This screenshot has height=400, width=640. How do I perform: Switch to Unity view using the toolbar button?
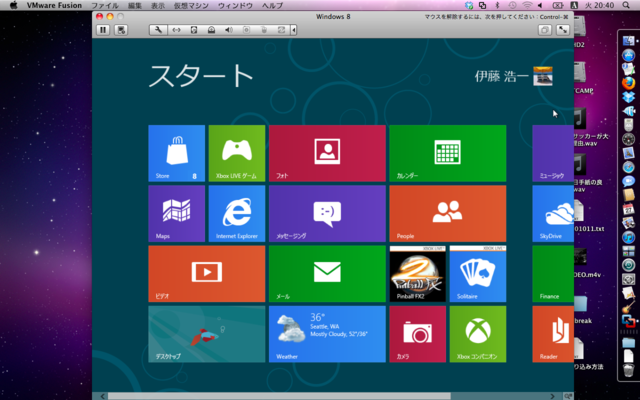click(x=545, y=30)
